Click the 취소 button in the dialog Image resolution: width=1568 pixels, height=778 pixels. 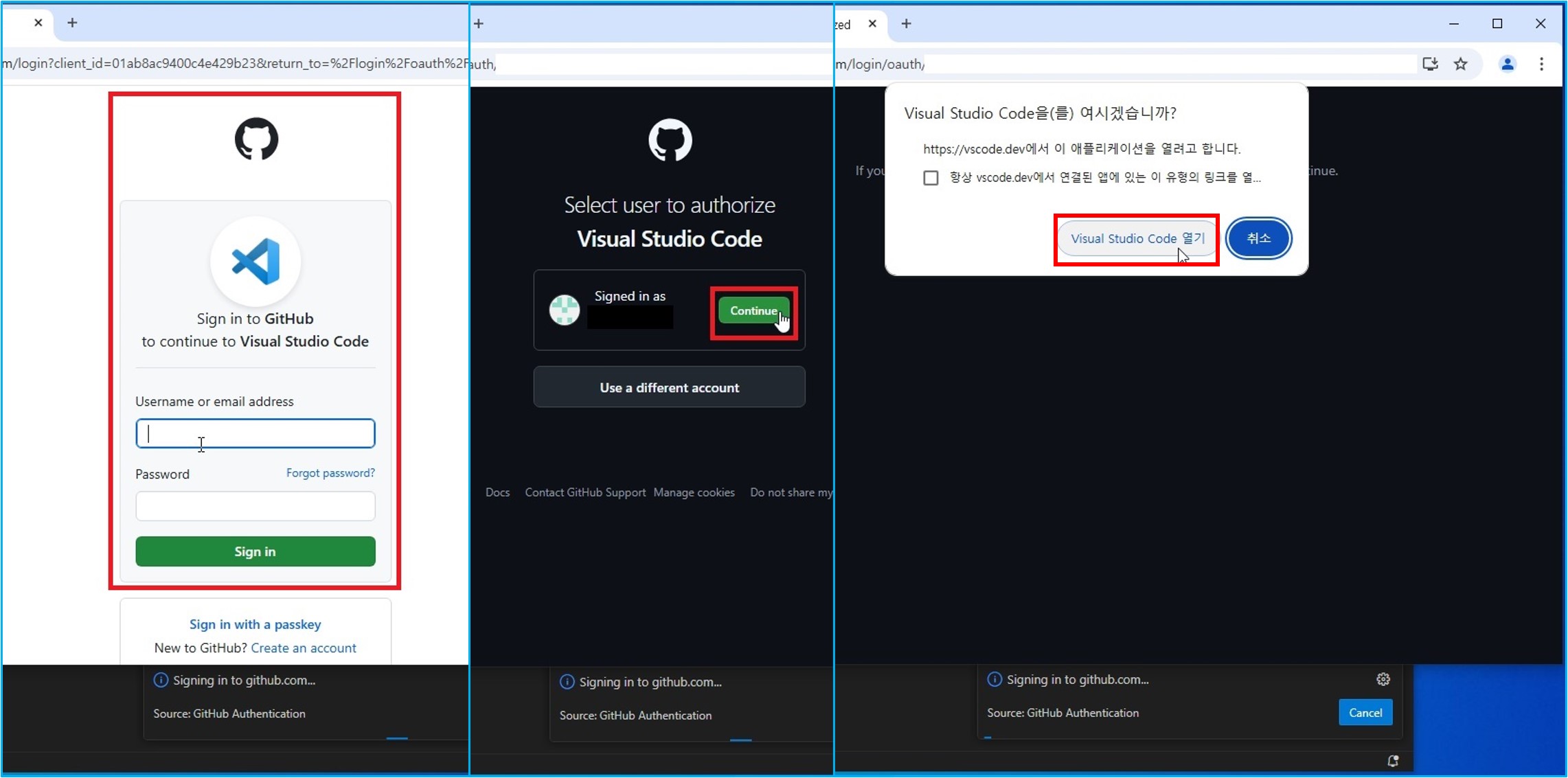(1258, 238)
